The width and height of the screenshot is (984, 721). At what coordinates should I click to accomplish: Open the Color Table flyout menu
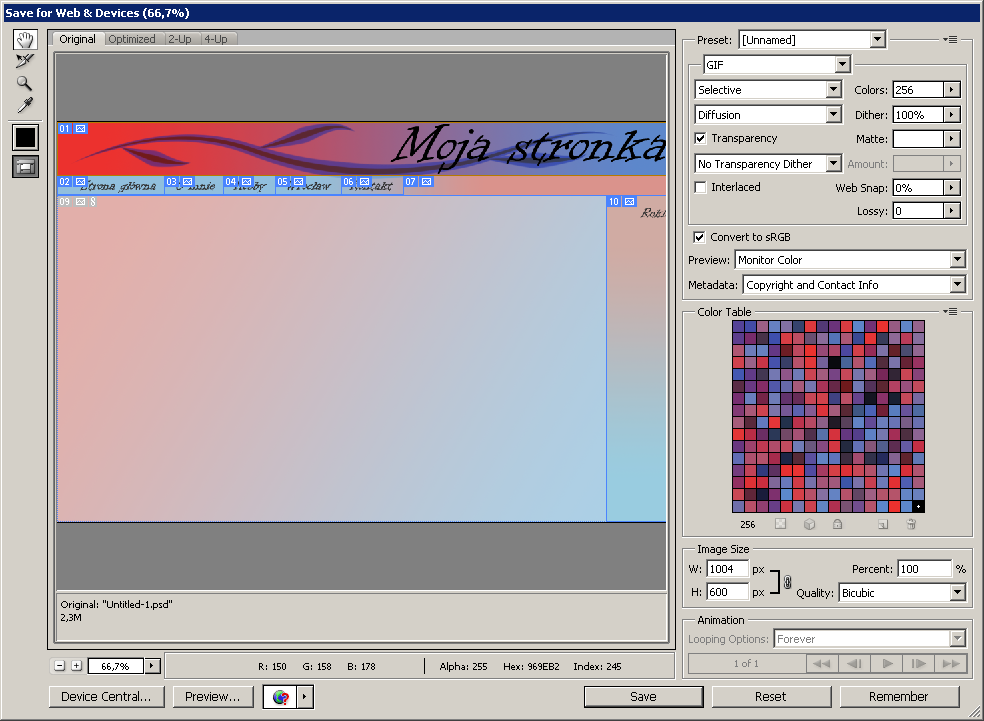(950, 311)
